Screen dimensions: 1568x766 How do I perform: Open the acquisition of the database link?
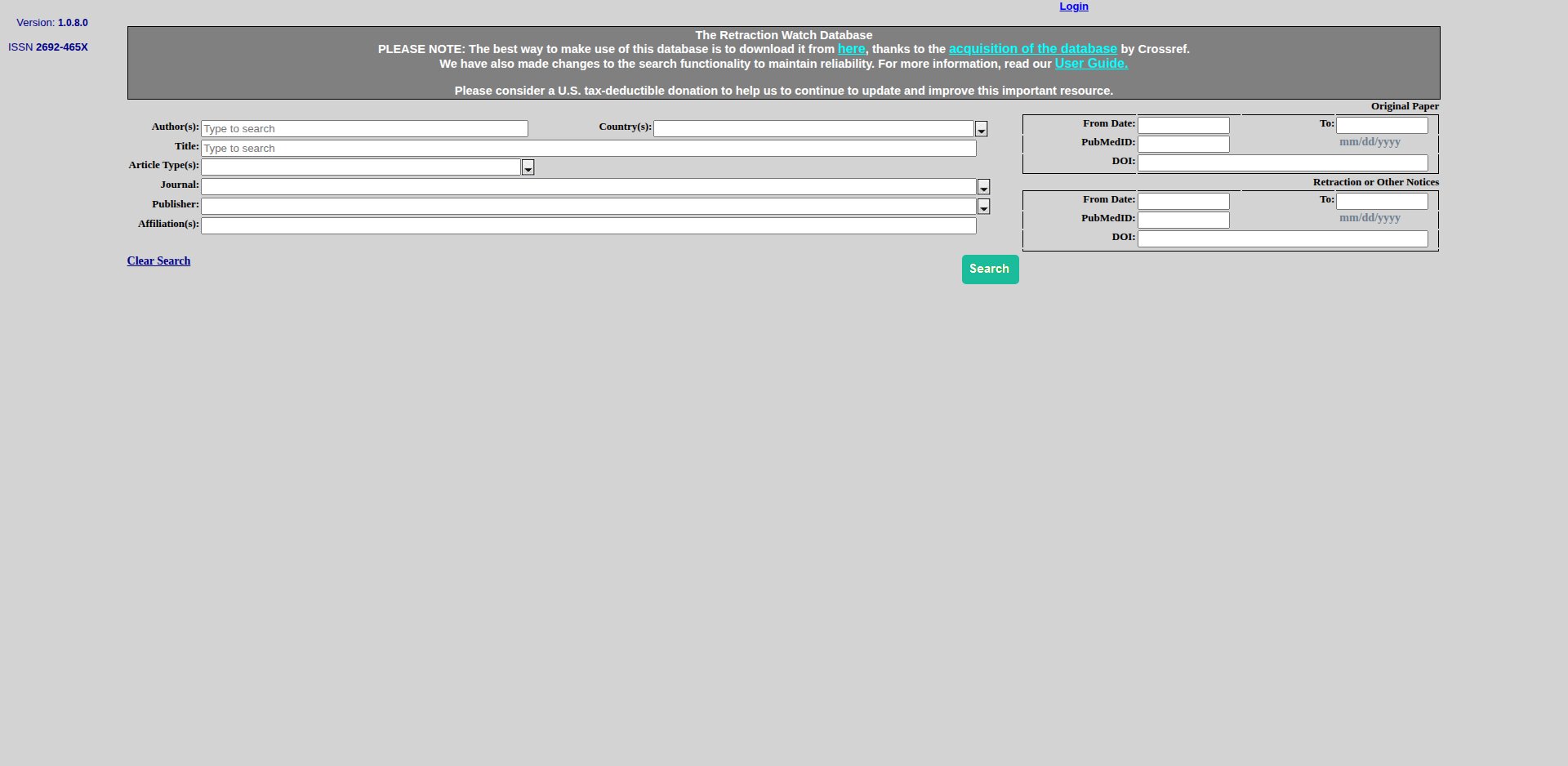(1032, 49)
